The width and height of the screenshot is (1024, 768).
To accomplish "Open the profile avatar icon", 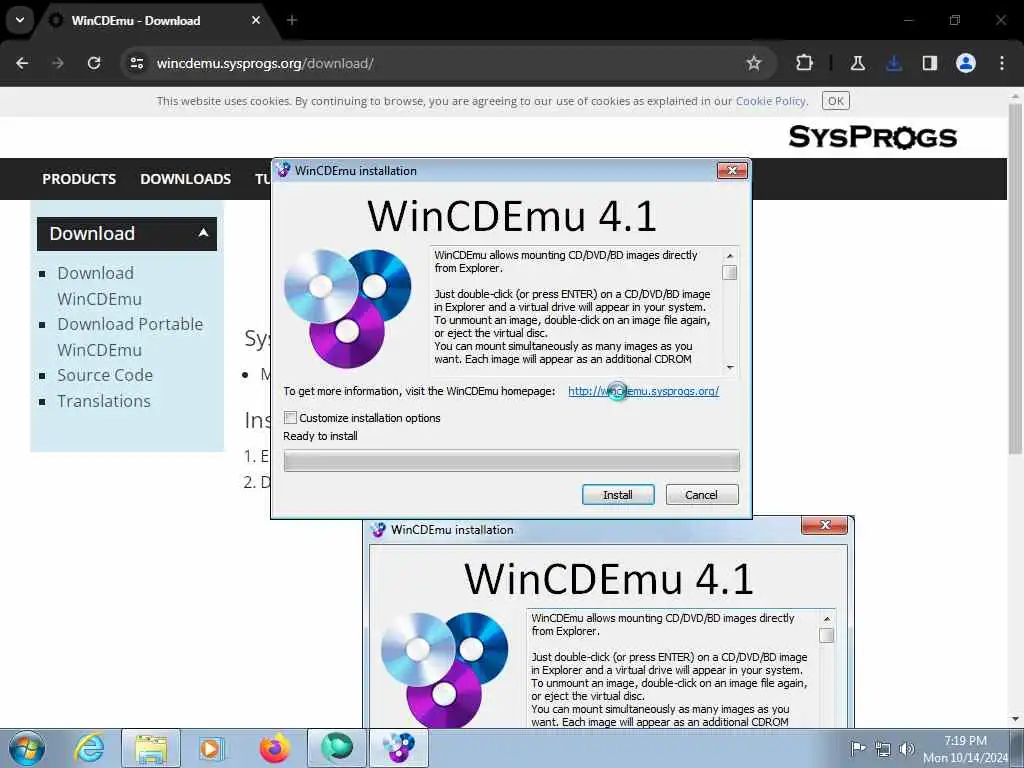I will pos(965,63).
